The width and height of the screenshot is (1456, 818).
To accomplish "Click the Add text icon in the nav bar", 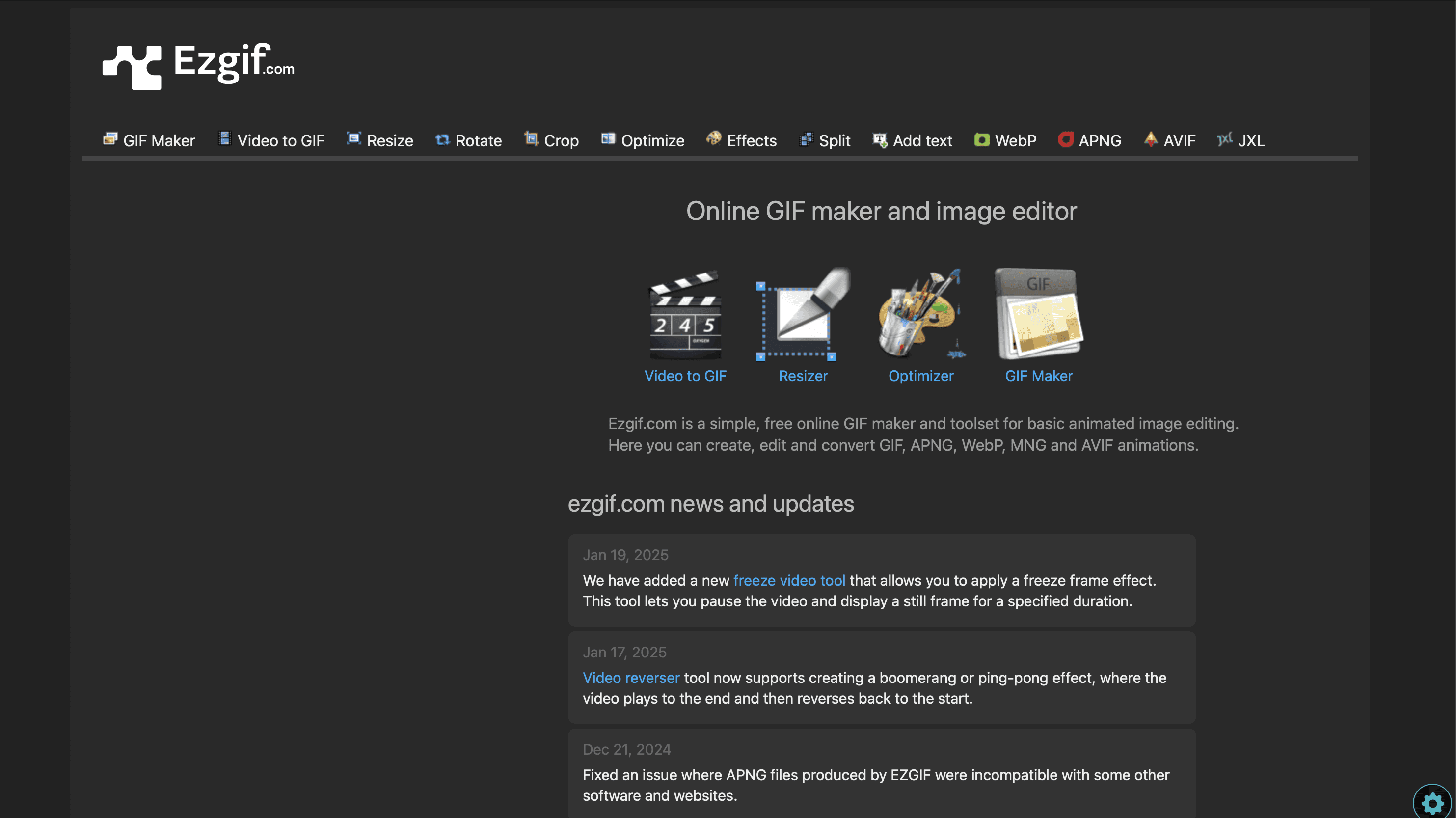I will click(880, 139).
